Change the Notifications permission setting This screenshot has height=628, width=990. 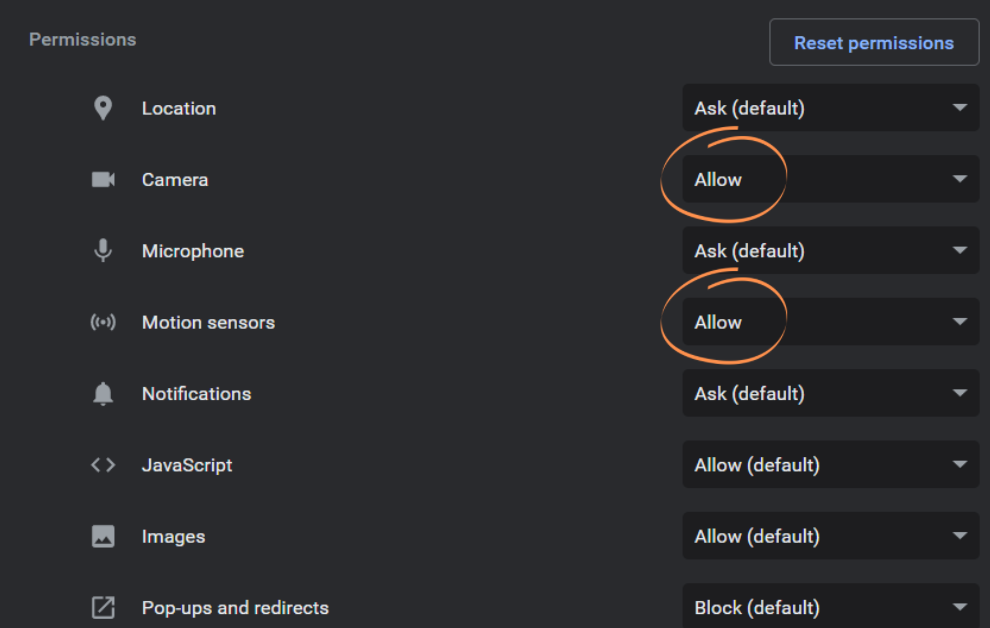[830, 394]
